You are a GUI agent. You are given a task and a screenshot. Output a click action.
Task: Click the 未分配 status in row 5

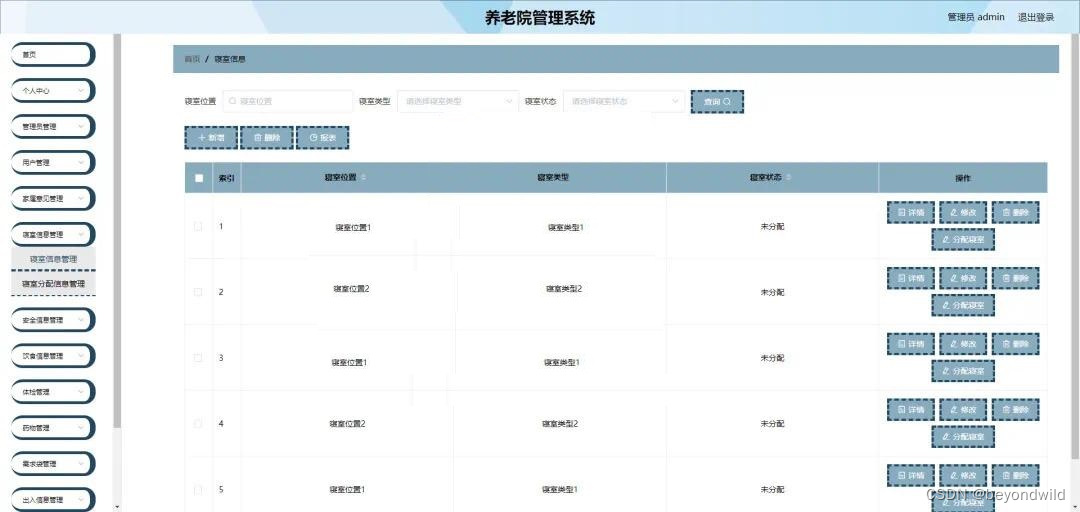pyautogui.click(x=772, y=489)
